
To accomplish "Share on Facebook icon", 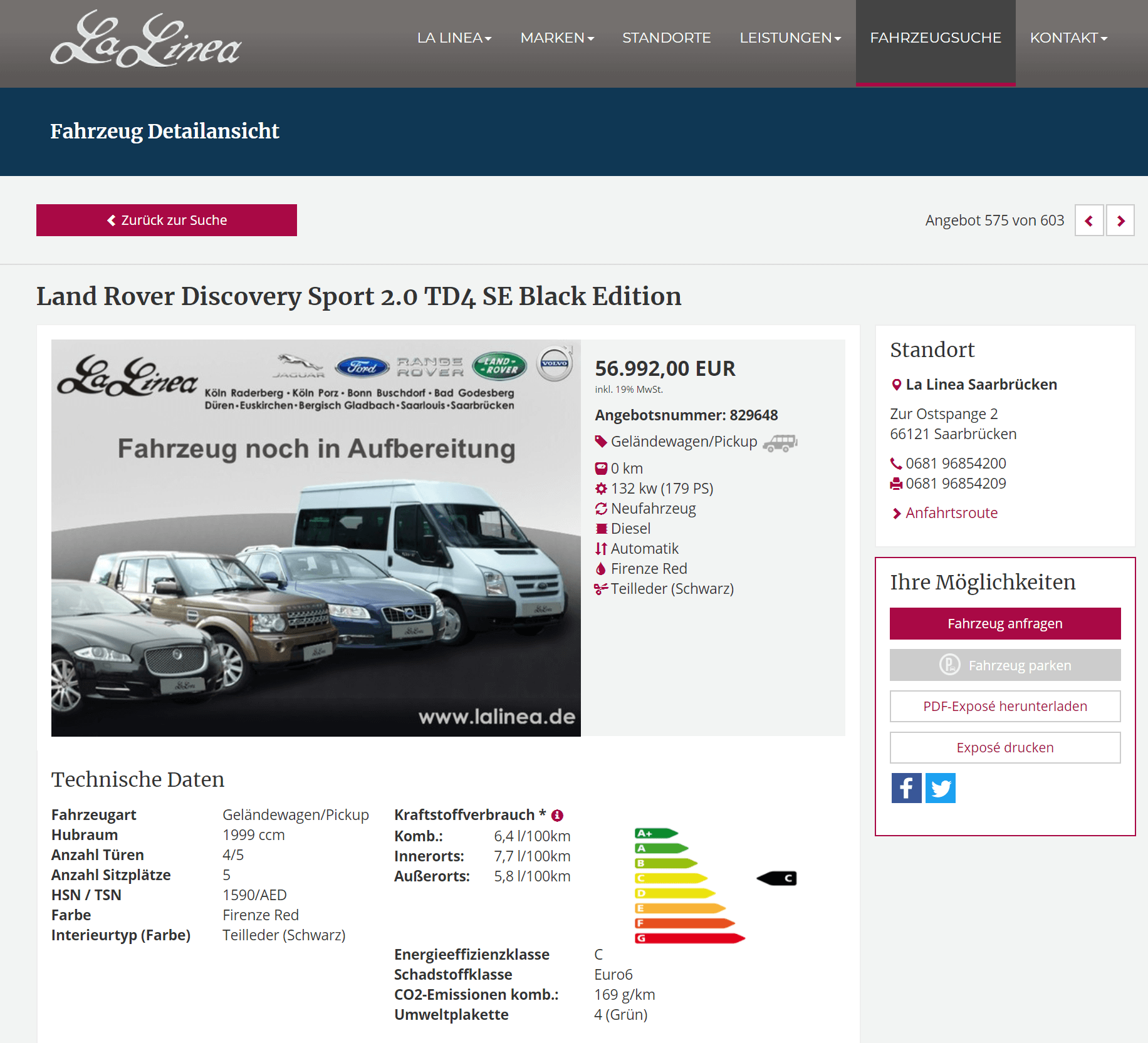I will (x=906, y=788).
